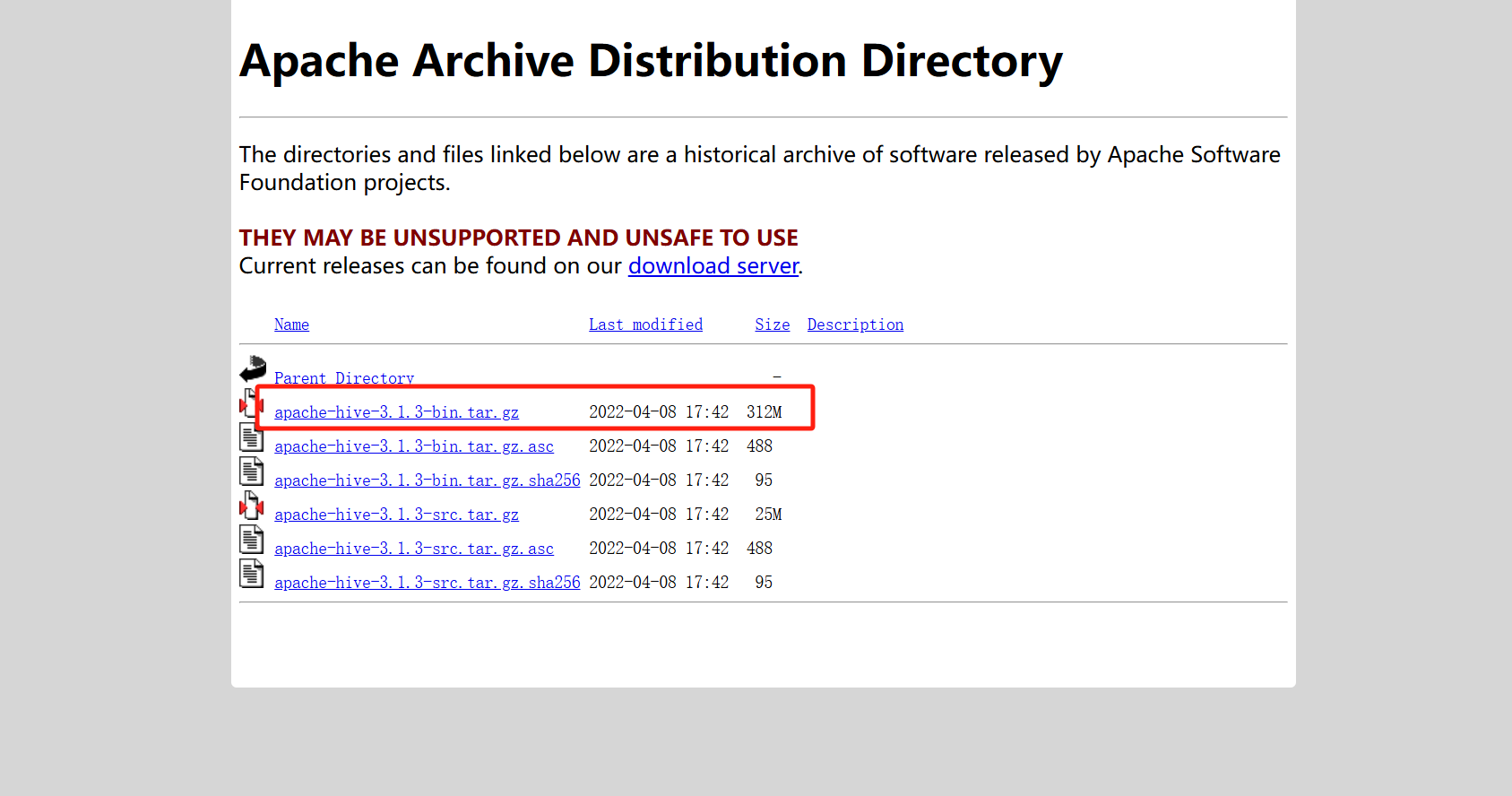The height and width of the screenshot is (796, 1512).
Task: Open apache-hive-3.1.3-bin.tar.gz.asc signature file
Action: click(414, 446)
